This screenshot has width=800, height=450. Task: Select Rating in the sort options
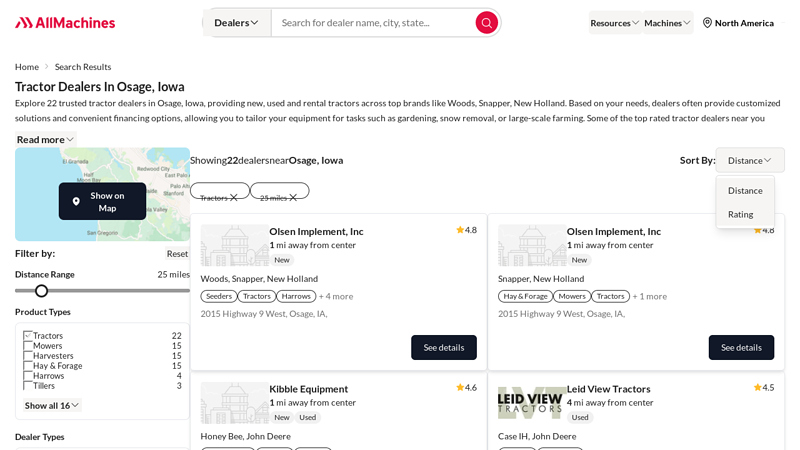click(740, 214)
